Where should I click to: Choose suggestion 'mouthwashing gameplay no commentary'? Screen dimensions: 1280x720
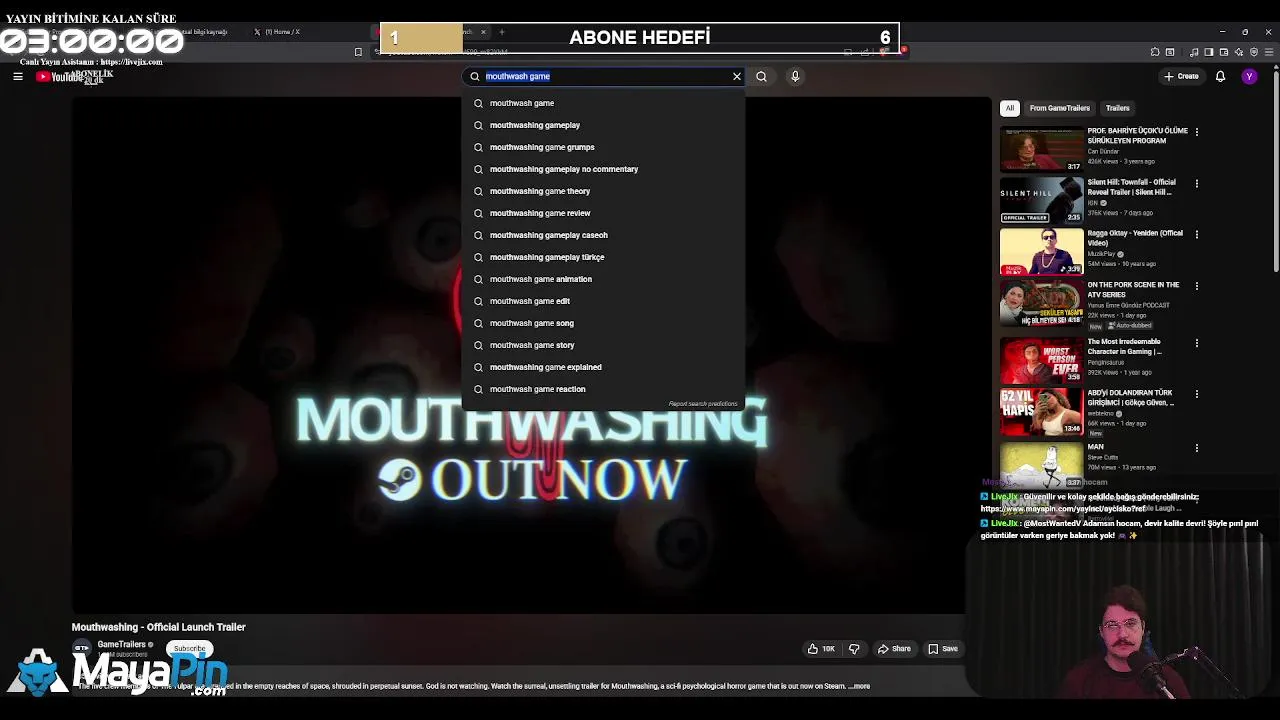coord(603,169)
